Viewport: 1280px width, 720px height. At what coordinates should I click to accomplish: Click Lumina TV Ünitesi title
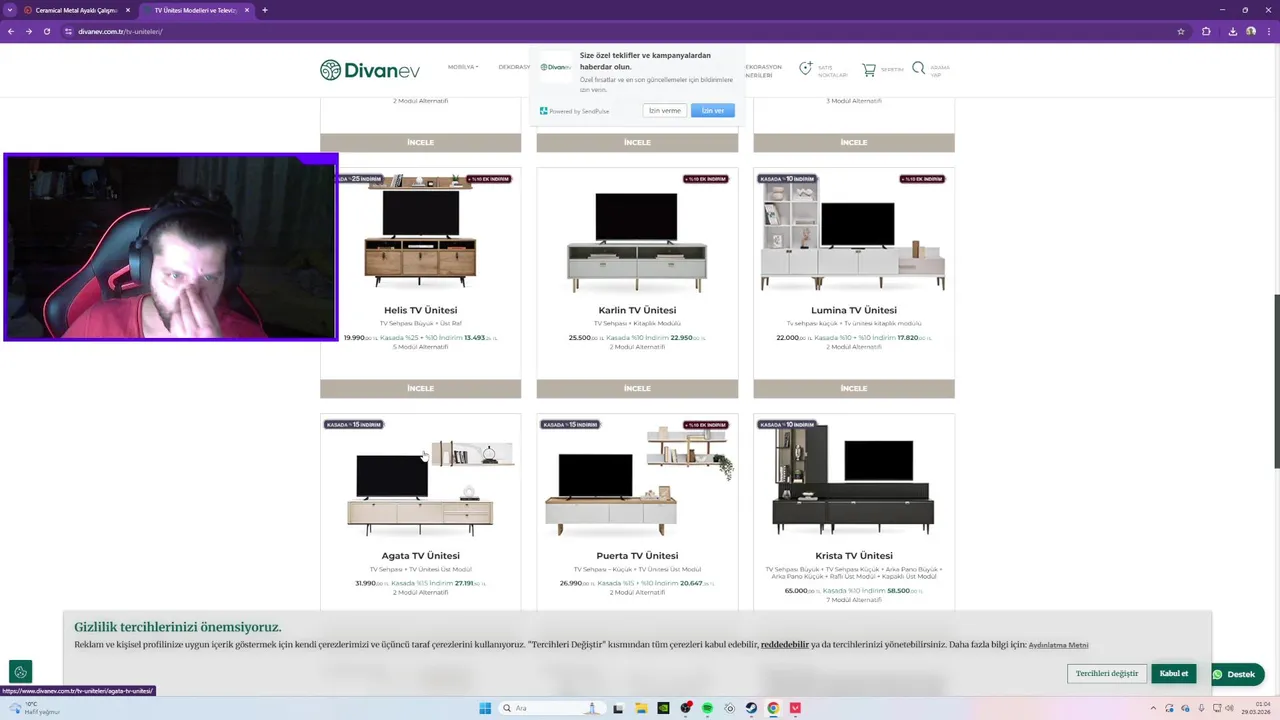coord(854,310)
